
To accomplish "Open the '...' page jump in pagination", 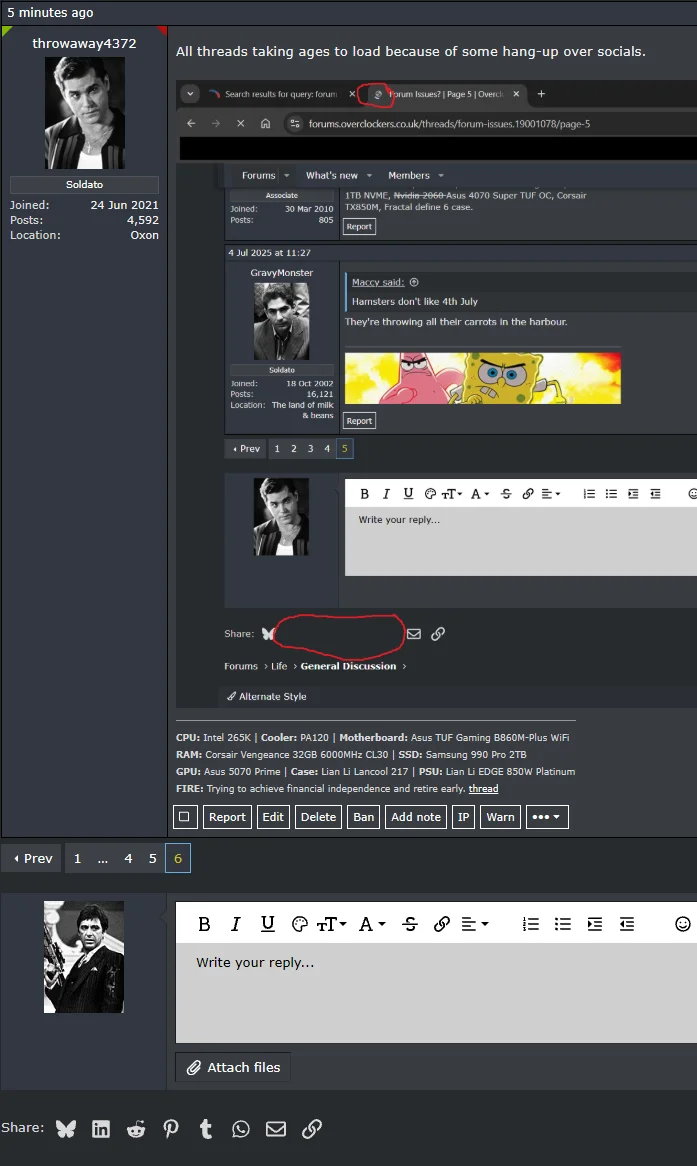I will pyautogui.click(x=103, y=858).
